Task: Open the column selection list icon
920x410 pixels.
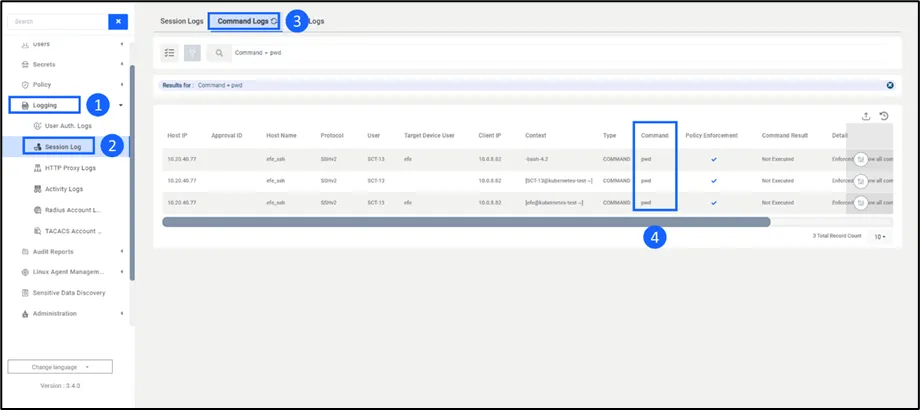Action: 170,53
